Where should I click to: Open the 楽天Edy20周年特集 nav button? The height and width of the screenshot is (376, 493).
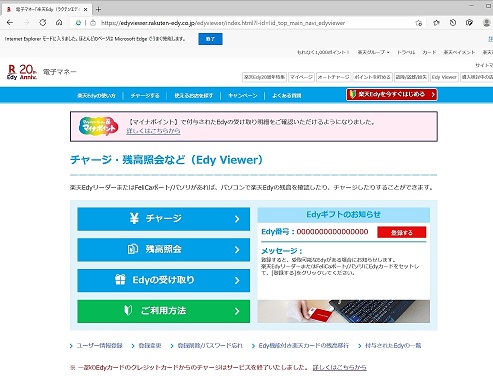pos(264,77)
